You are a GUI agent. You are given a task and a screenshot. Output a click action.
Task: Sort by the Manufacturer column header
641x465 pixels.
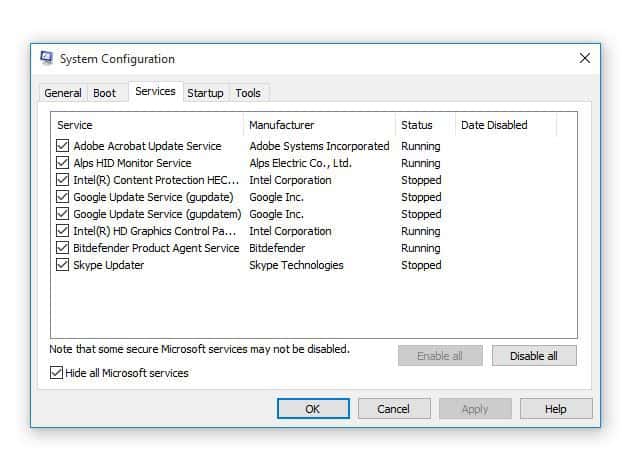pos(320,125)
